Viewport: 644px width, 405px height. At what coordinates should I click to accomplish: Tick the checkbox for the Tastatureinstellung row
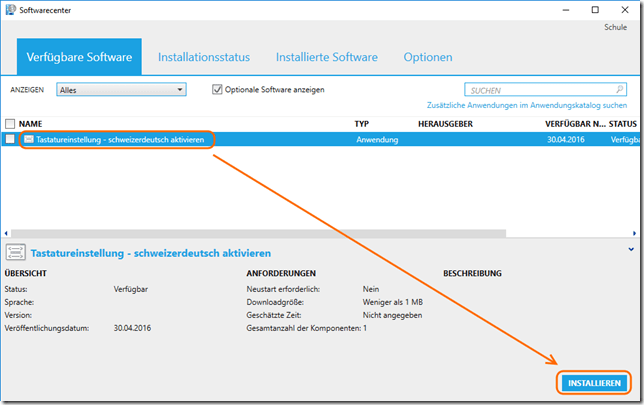tap(10, 139)
